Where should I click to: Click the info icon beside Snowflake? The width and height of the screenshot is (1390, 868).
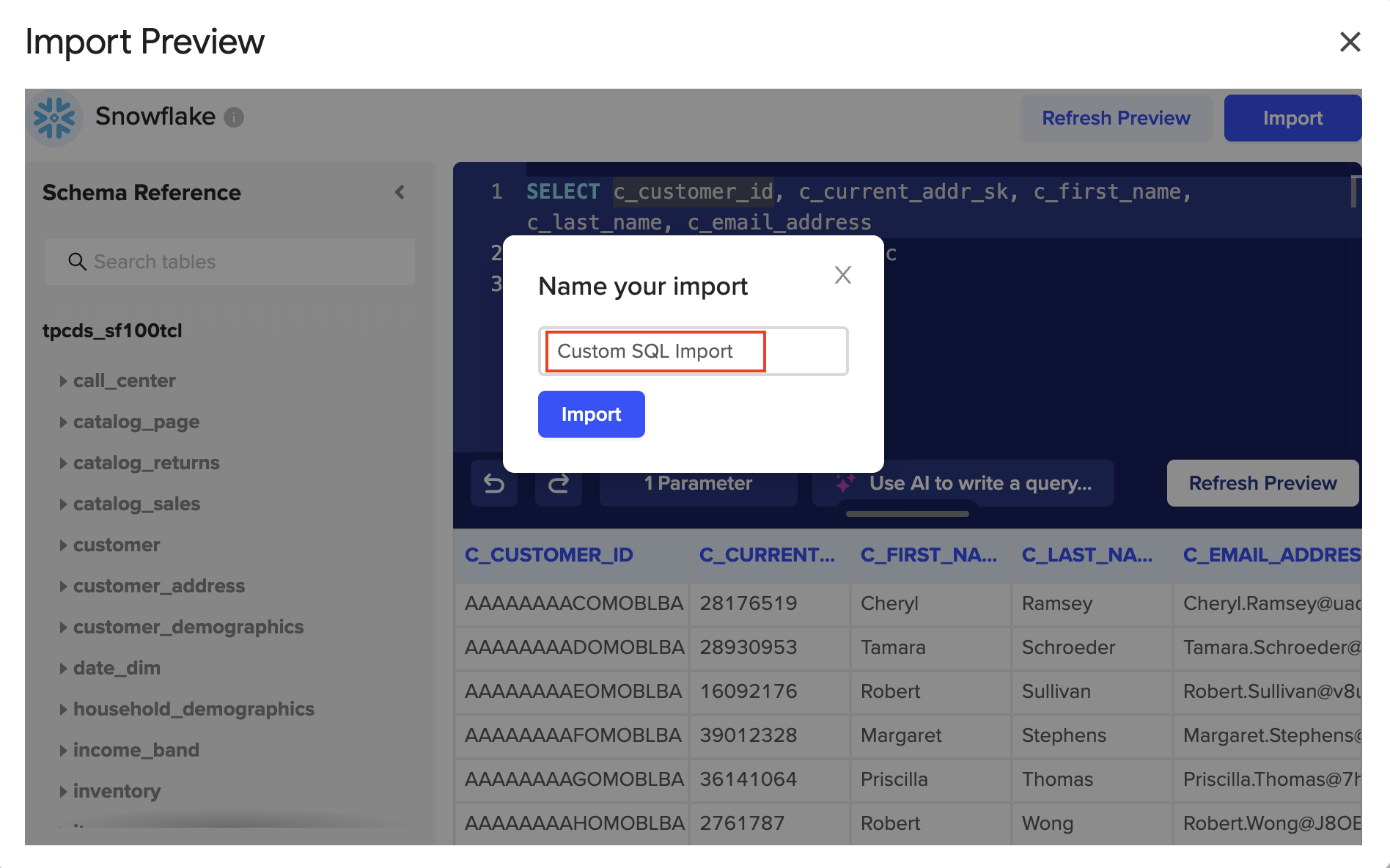pos(234,117)
